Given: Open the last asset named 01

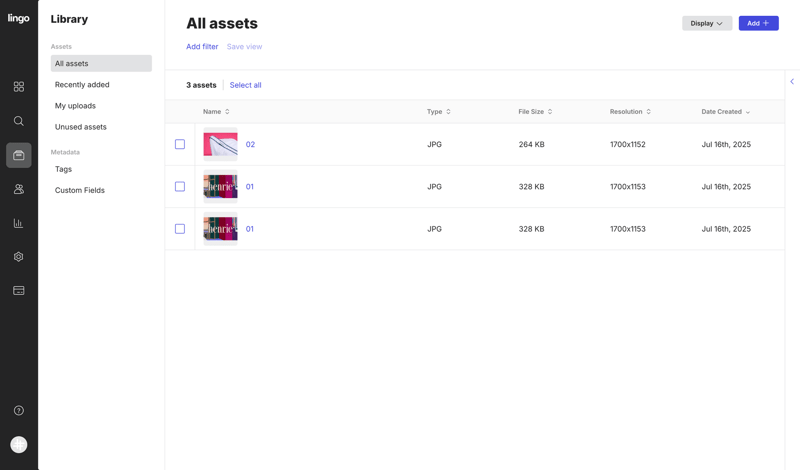Looking at the screenshot, I should 249,229.
